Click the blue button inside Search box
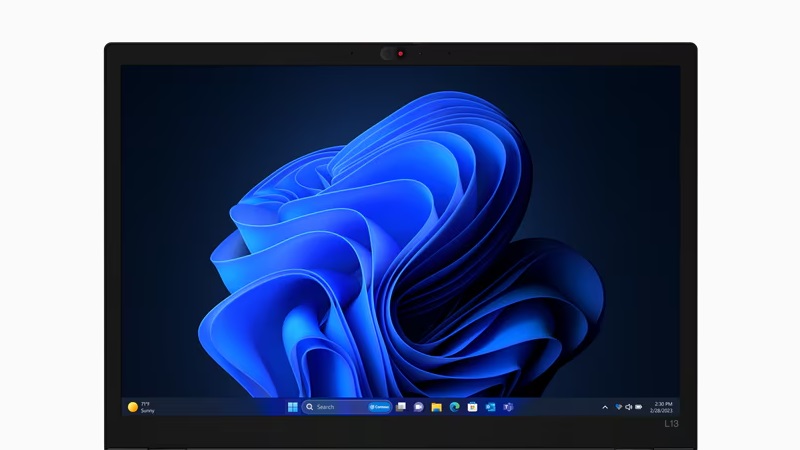 [x=380, y=407]
